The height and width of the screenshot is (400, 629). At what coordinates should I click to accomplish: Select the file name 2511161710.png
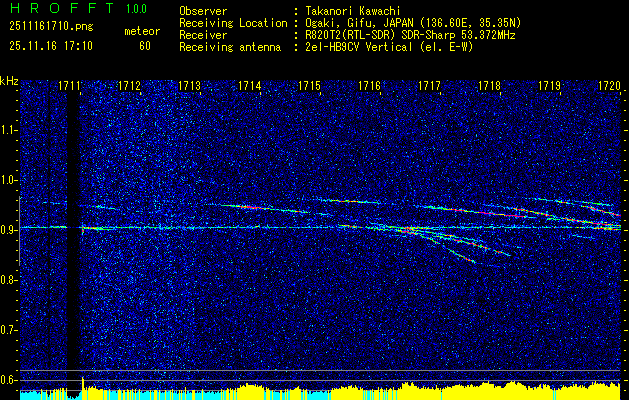coord(51,27)
